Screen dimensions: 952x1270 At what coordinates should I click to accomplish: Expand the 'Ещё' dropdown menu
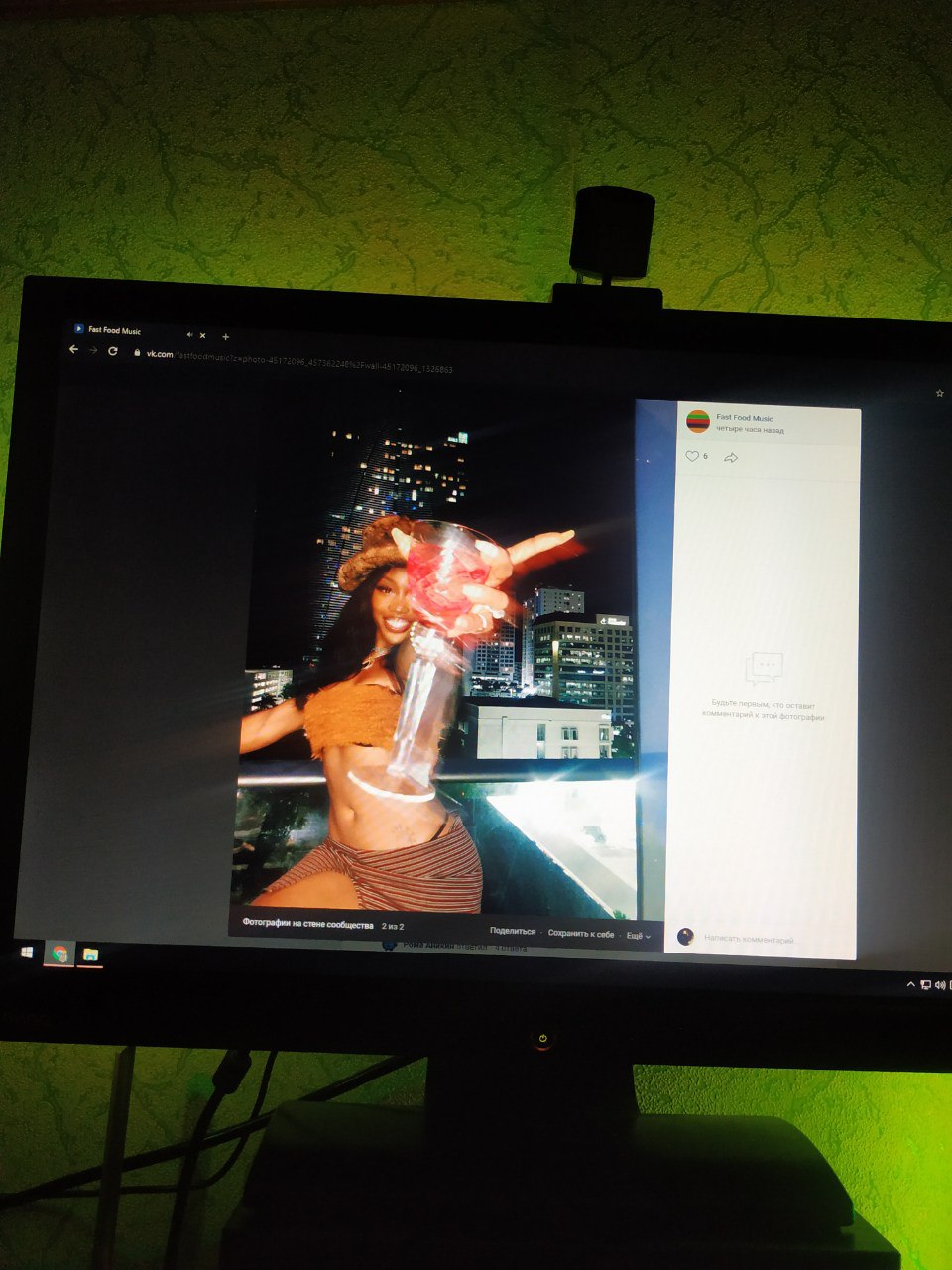click(639, 935)
